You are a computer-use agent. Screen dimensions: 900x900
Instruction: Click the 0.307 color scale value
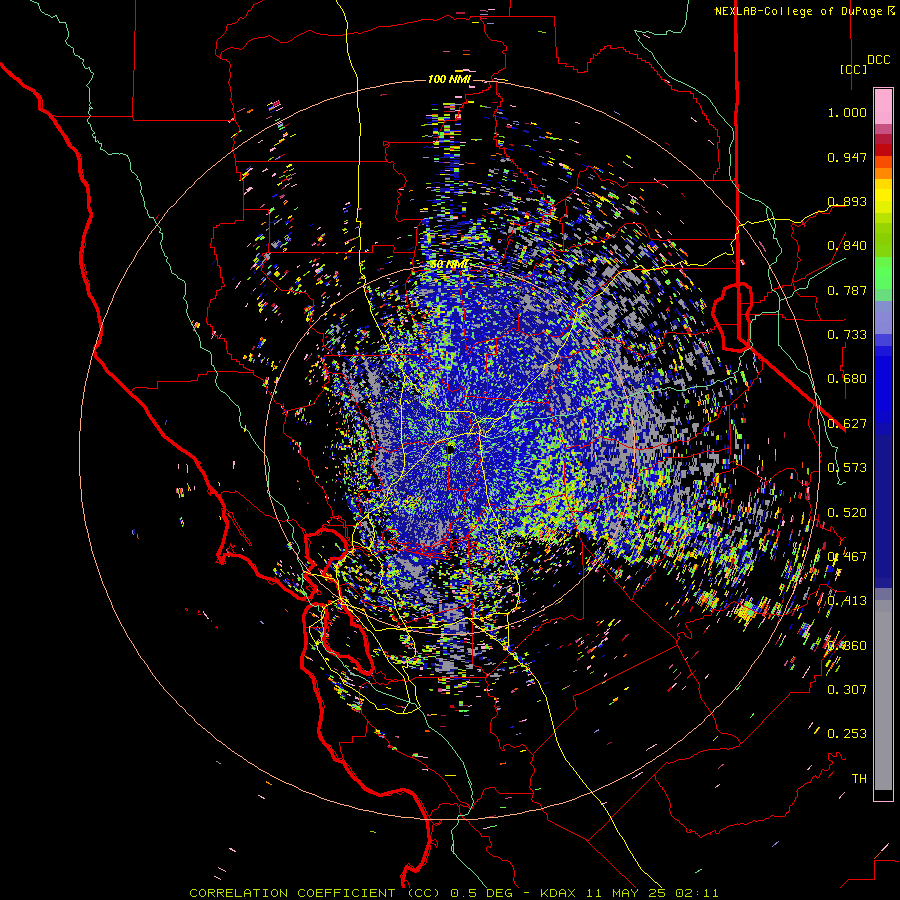[x=847, y=689]
